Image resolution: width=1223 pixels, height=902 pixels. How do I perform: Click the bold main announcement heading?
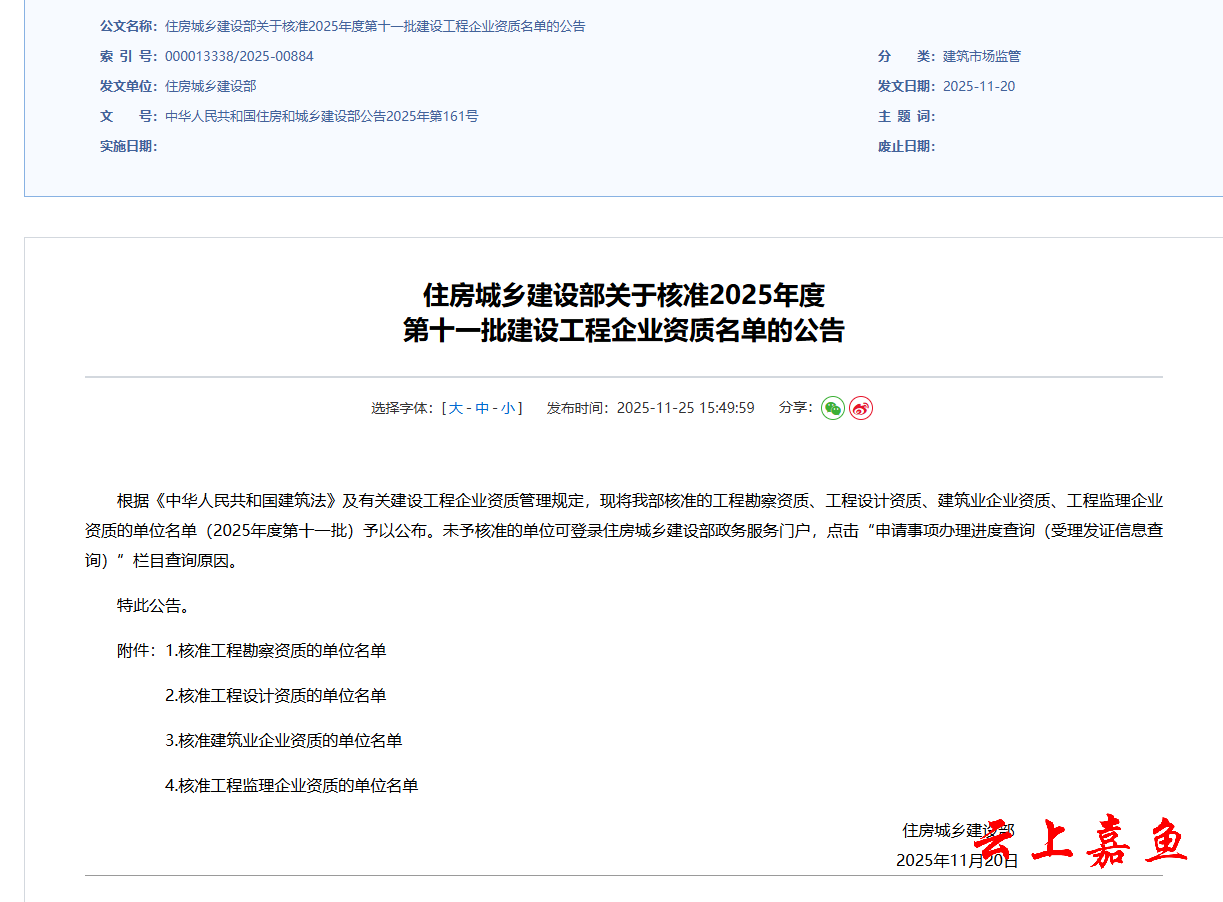click(624, 313)
